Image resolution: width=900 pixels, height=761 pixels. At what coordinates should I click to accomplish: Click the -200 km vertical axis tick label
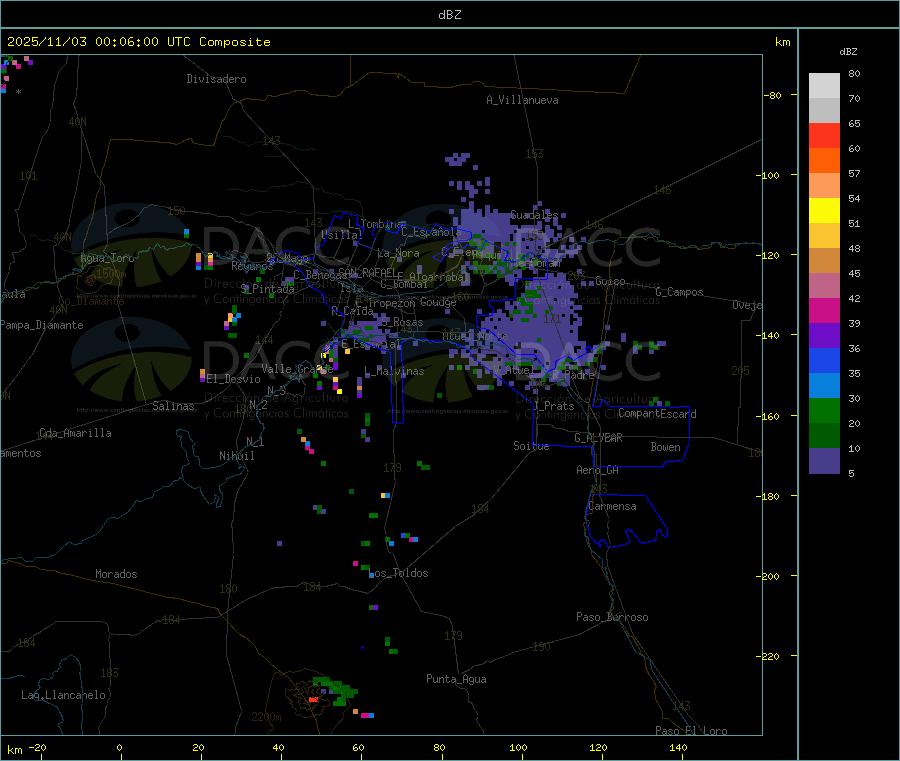(x=767, y=576)
